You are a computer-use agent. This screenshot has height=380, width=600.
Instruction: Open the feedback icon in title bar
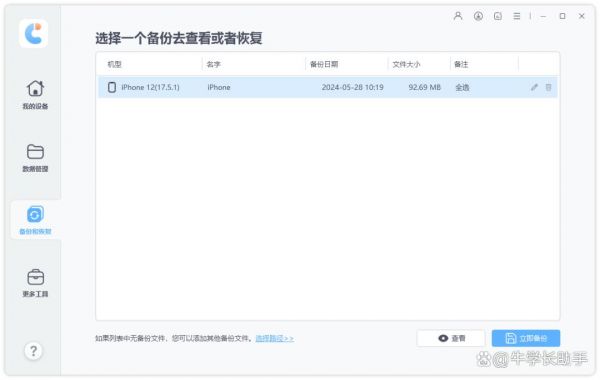497,16
